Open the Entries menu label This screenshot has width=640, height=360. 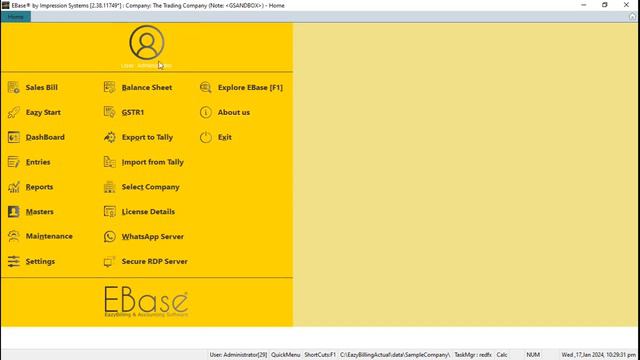point(38,162)
